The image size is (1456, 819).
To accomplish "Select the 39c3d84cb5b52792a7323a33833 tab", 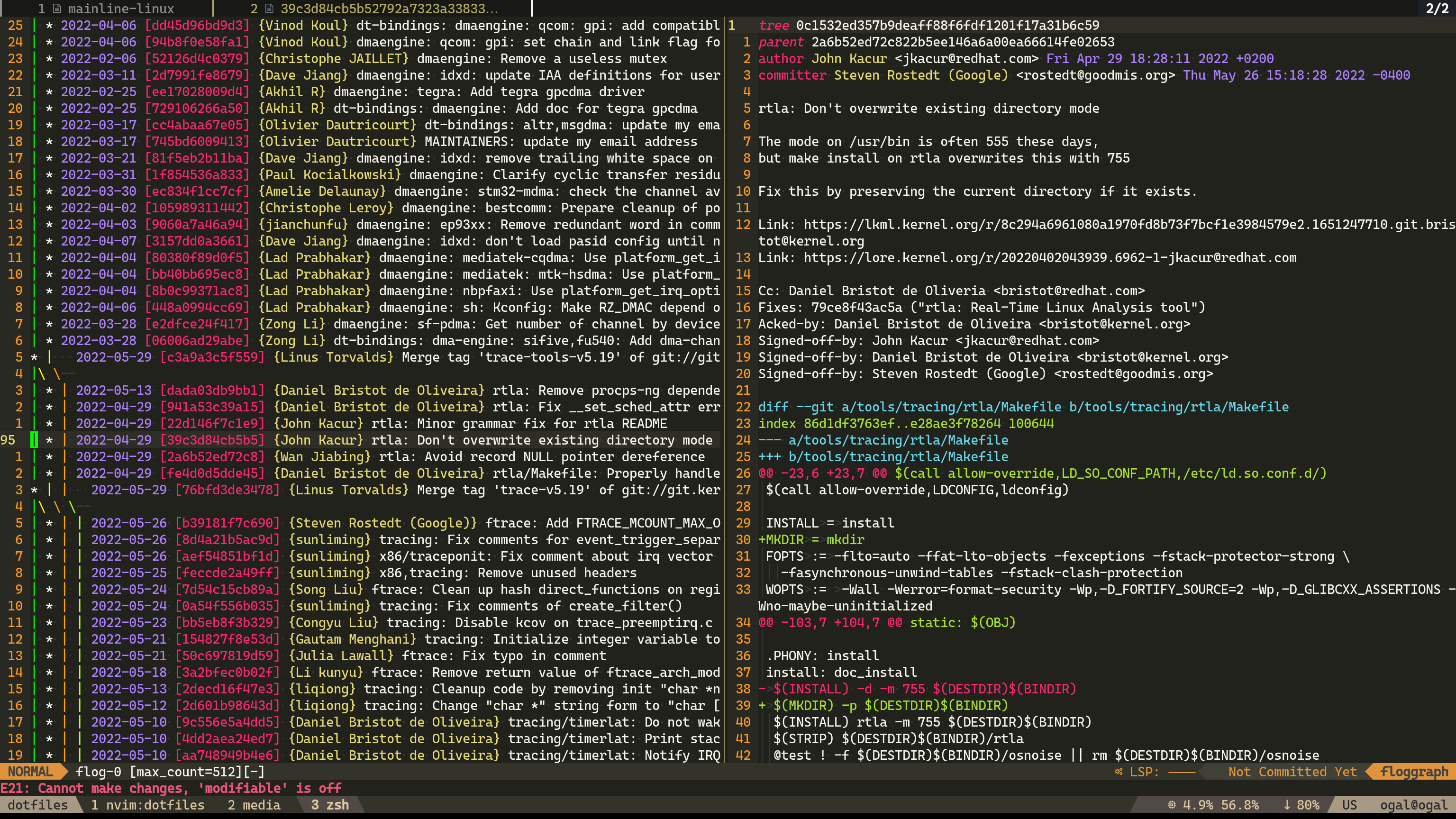I will [x=374, y=9].
